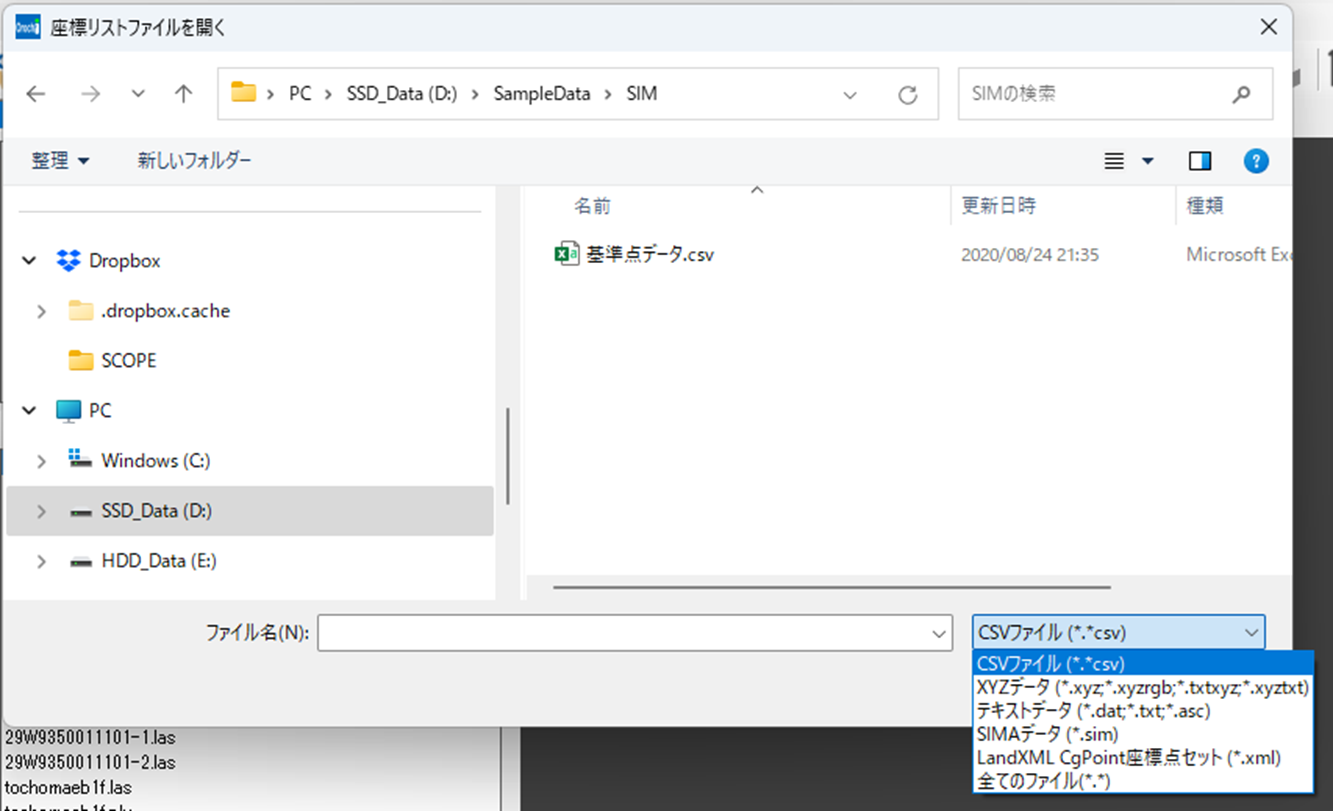
Task: Expand the Windows (C:) drive
Action: (41, 461)
